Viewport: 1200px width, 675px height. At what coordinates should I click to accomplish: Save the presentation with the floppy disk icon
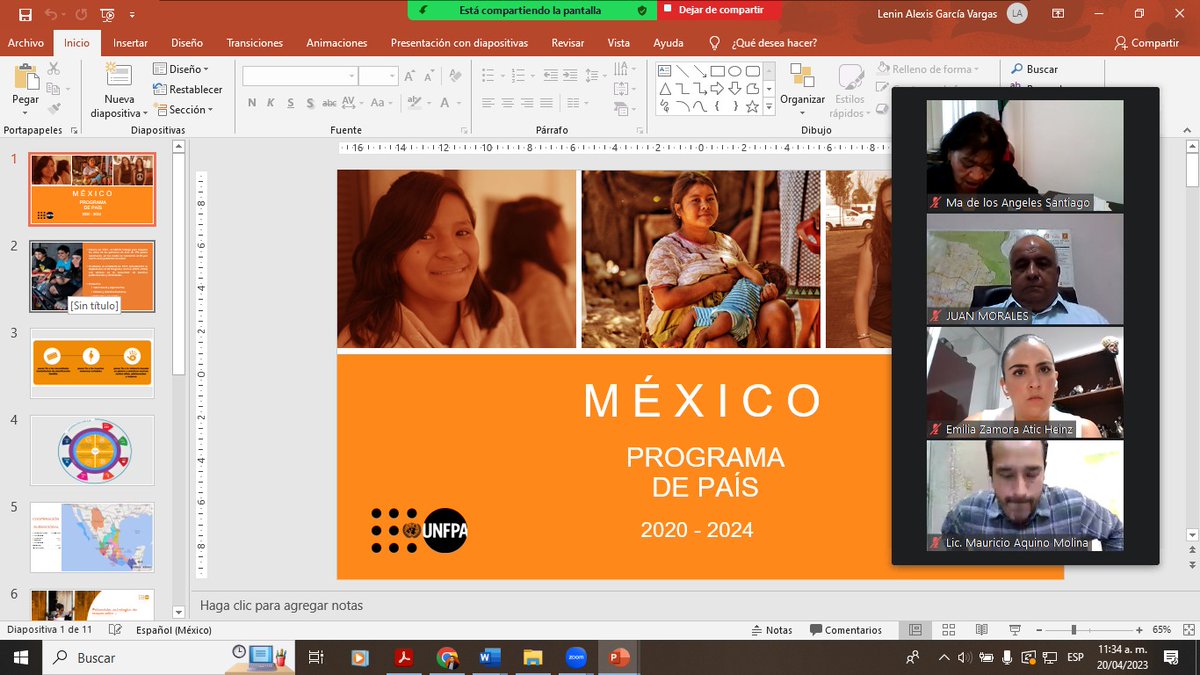(x=25, y=14)
